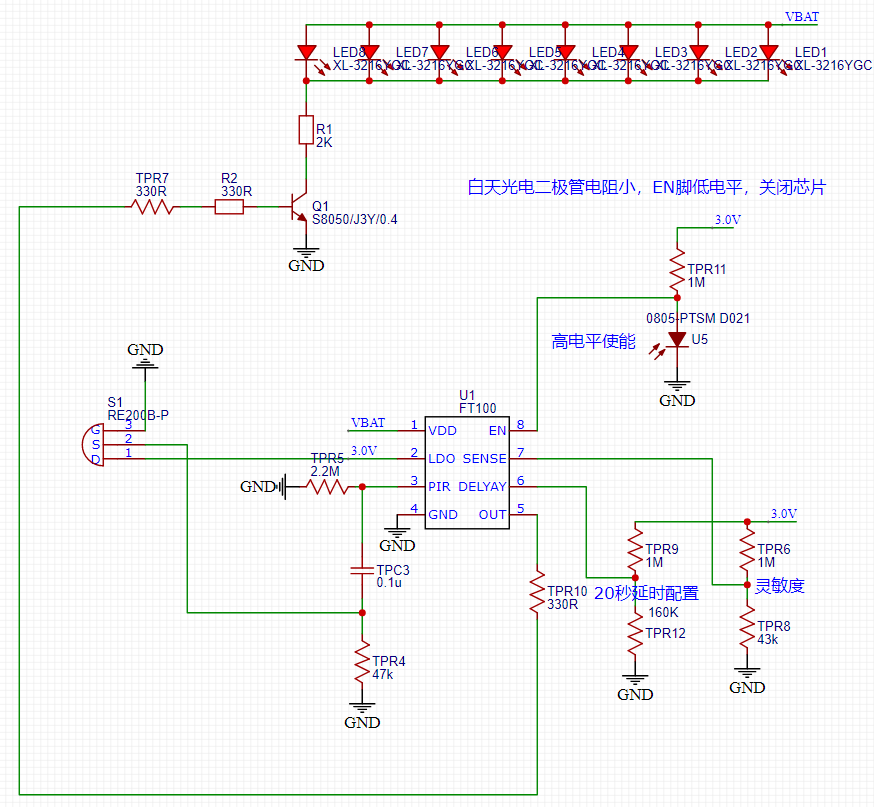This screenshot has height=807, width=874.
Task: Click the 灵敏度 annotation text
Action: pyautogui.click(x=780, y=586)
